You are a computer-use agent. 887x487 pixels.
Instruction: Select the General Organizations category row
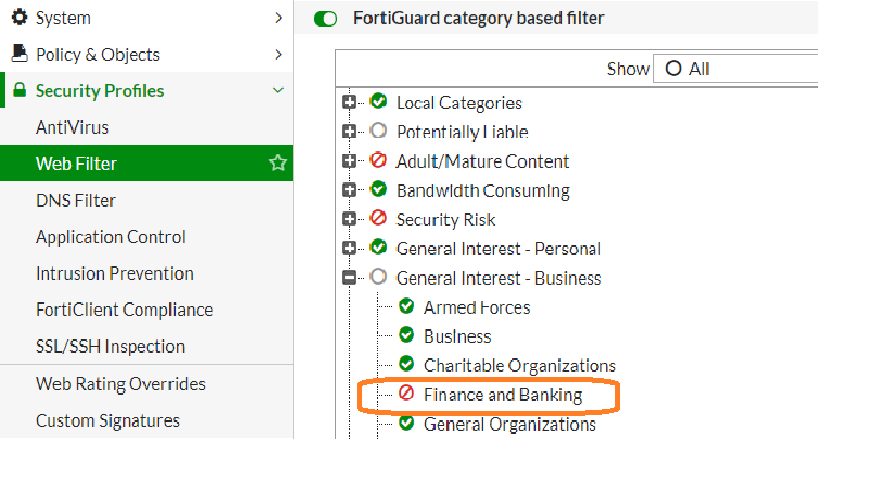[x=509, y=424]
